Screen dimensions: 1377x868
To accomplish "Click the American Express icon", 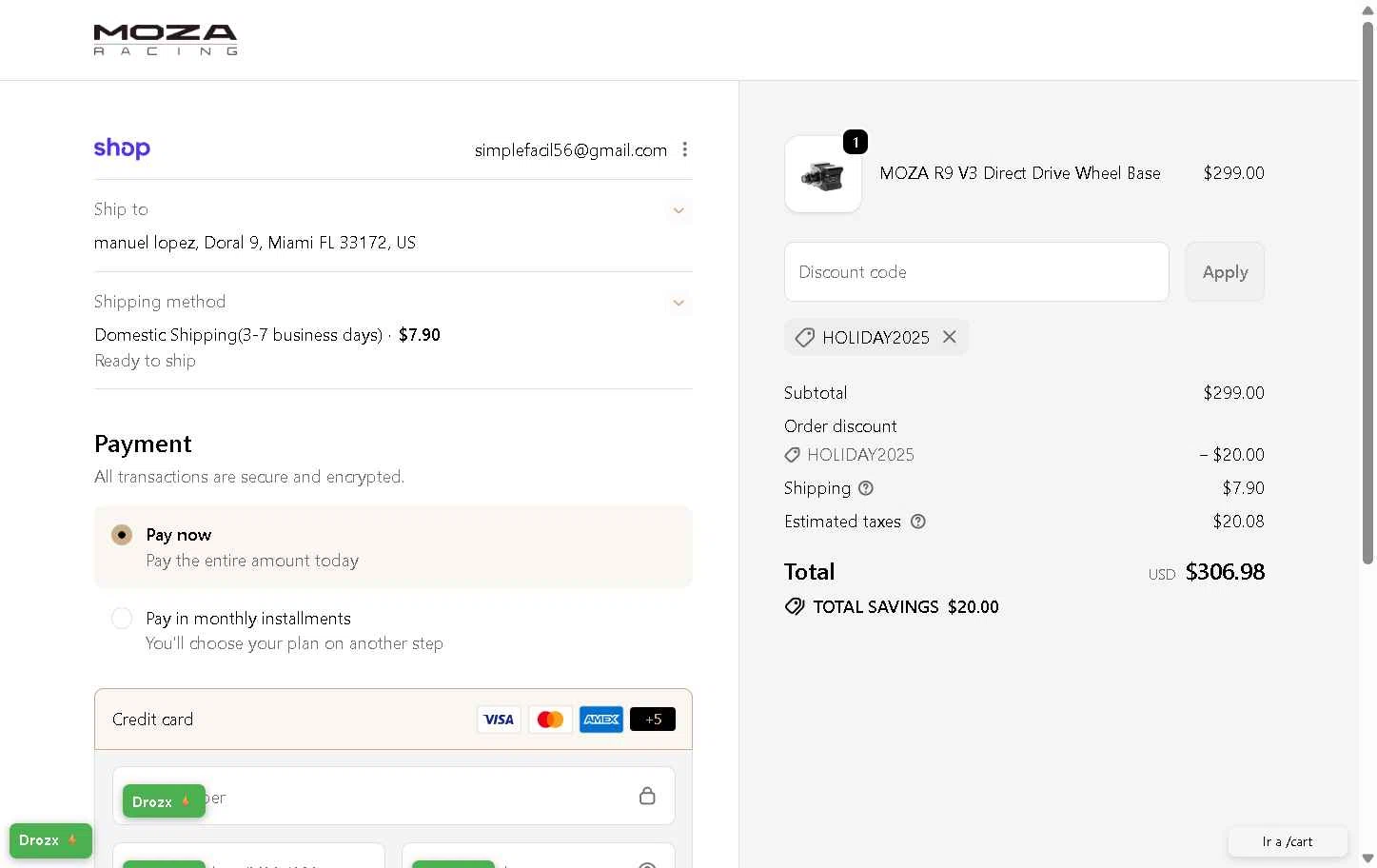I will tap(601, 720).
